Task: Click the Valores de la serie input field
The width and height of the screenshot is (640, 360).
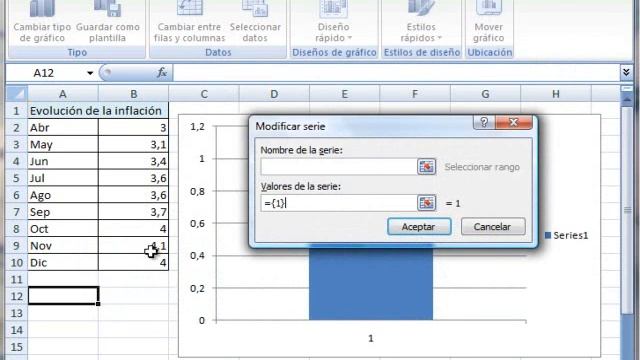Action: coord(339,203)
